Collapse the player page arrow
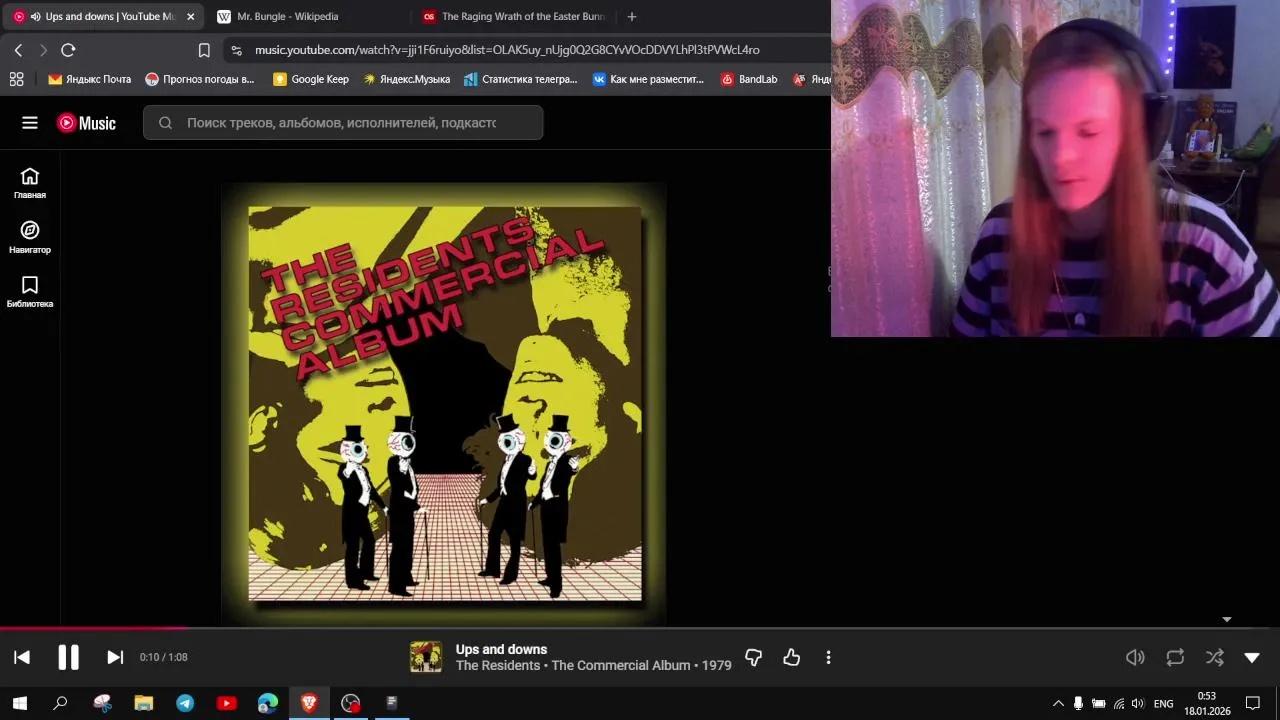This screenshot has height=720, width=1280. pyautogui.click(x=1252, y=657)
